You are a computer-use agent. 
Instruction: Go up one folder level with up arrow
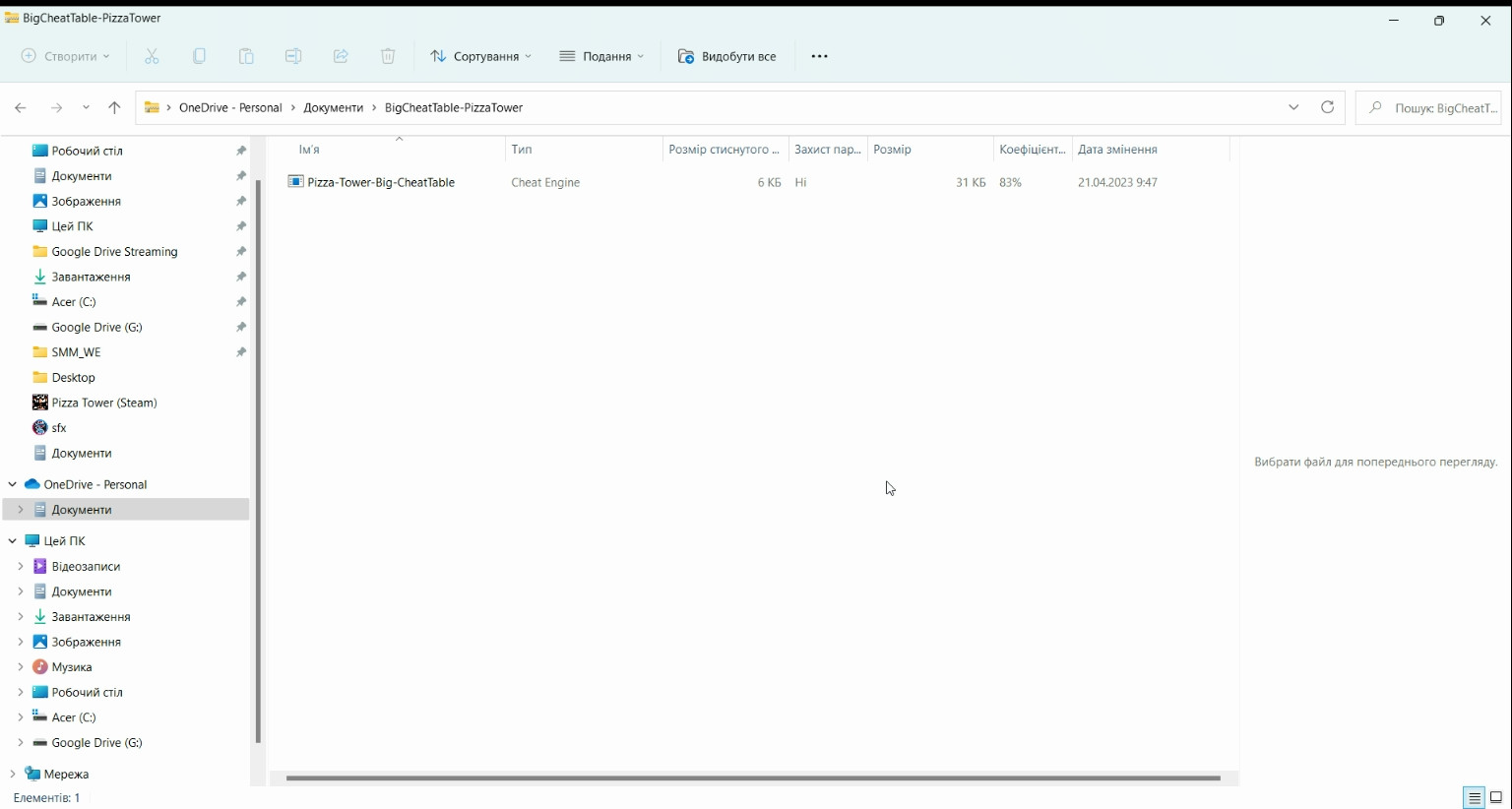click(x=114, y=107)
